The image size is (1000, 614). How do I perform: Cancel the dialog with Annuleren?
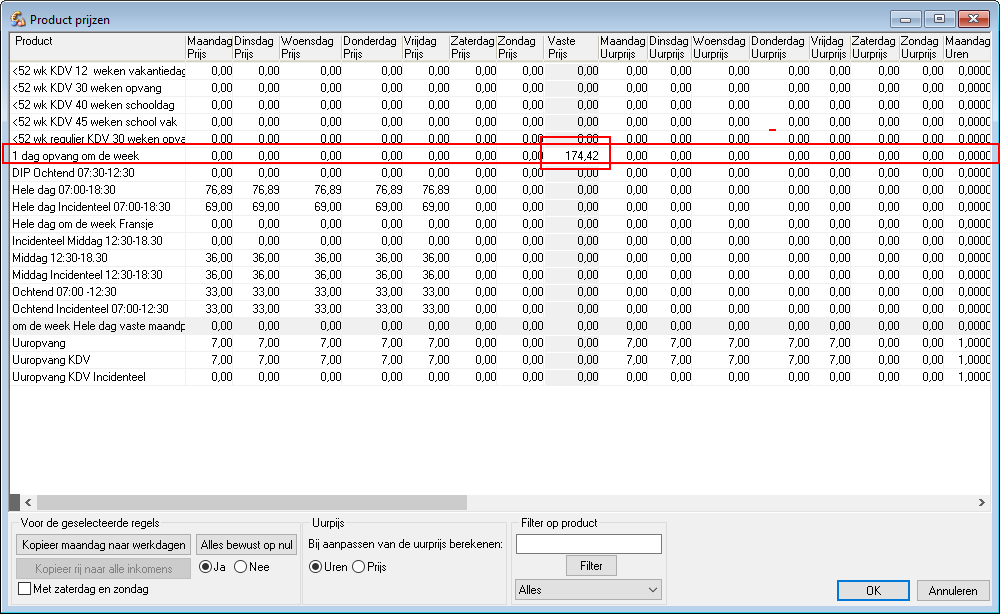tap(952, 590)
